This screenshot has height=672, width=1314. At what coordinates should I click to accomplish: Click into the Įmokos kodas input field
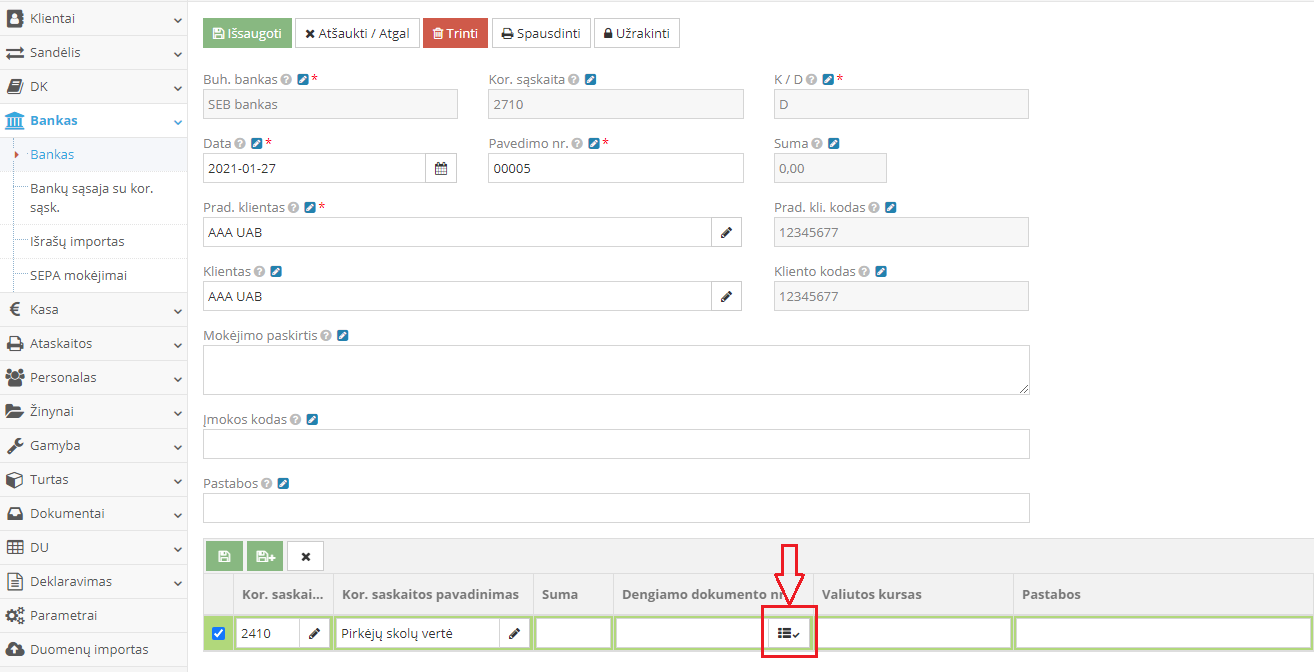point(616,444)
